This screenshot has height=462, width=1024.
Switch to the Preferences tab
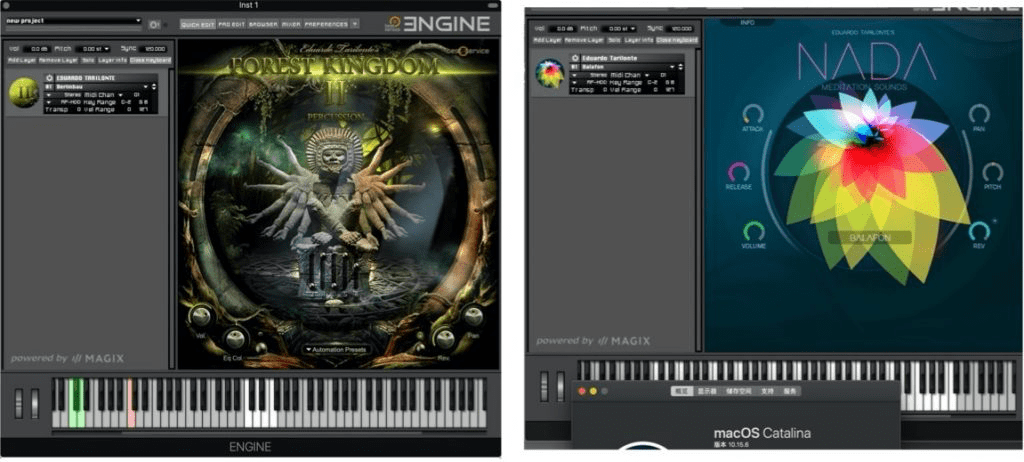pos(326,24)
